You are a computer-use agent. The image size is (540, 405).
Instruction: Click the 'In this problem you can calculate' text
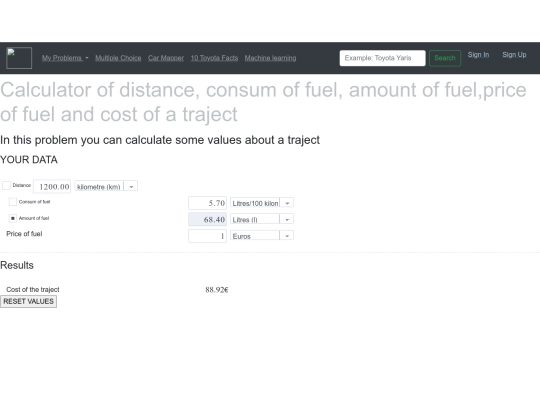click(x=160, y=140)
